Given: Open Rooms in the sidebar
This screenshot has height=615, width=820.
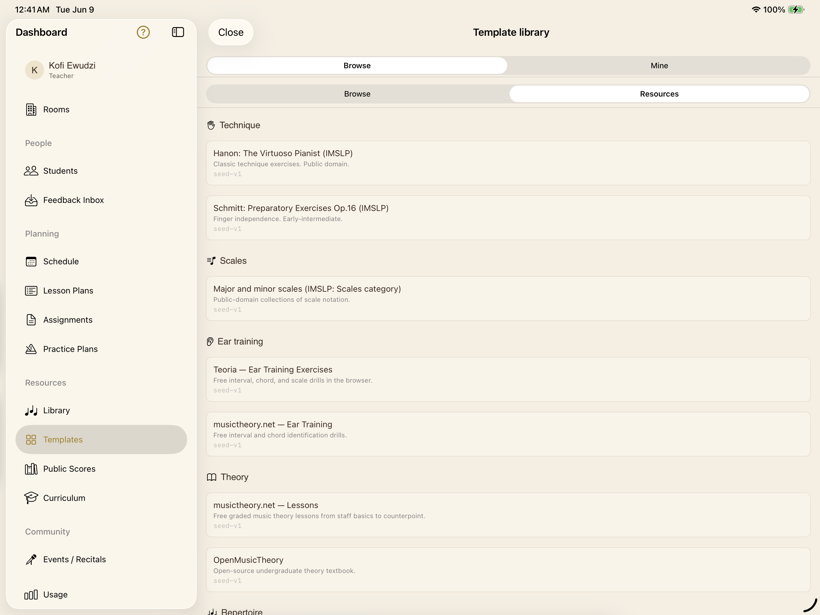Looking at the screenshot, I should [x=101, y=109].
